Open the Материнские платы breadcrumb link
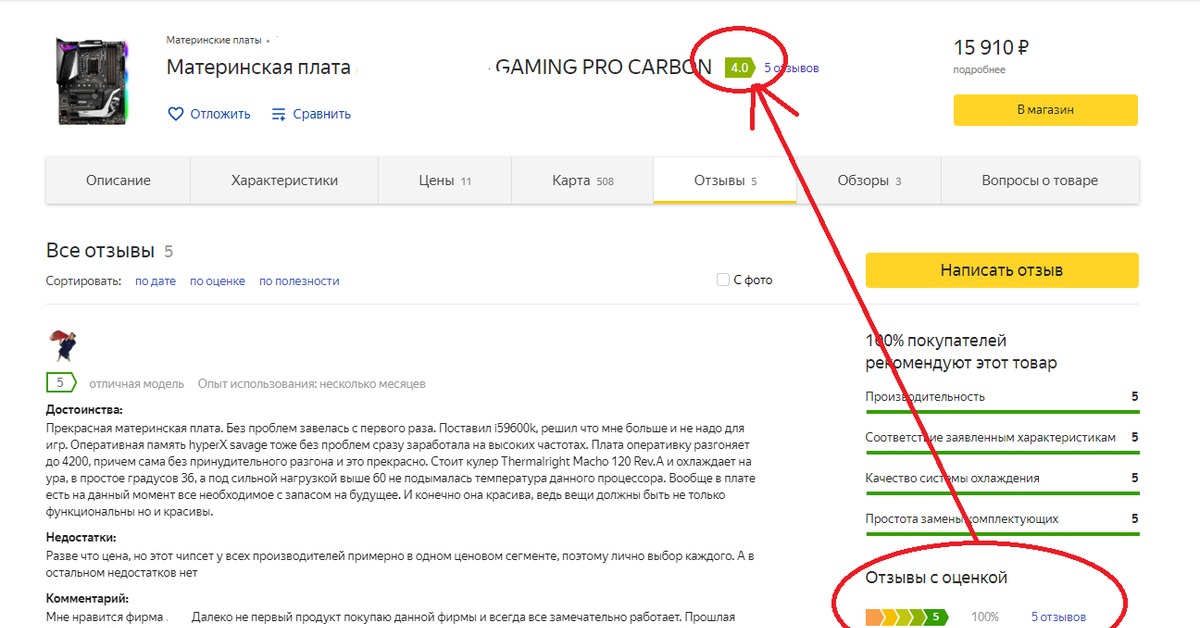Viewport: 1200px width, 628px height. tap(213, 40)
